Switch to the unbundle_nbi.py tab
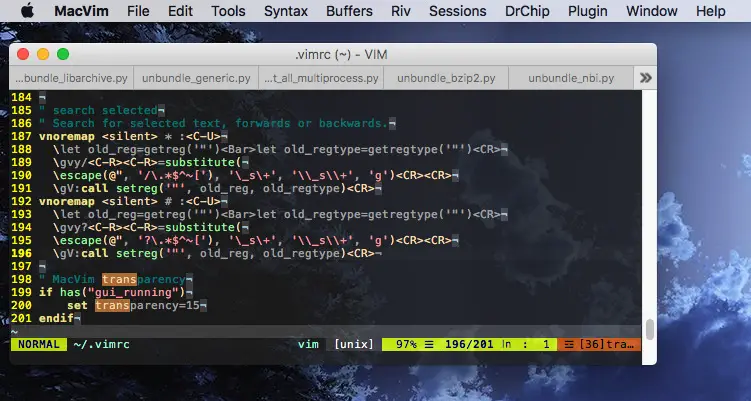Image resolution: width=751 pixels, height=401 pixels. 571,78
